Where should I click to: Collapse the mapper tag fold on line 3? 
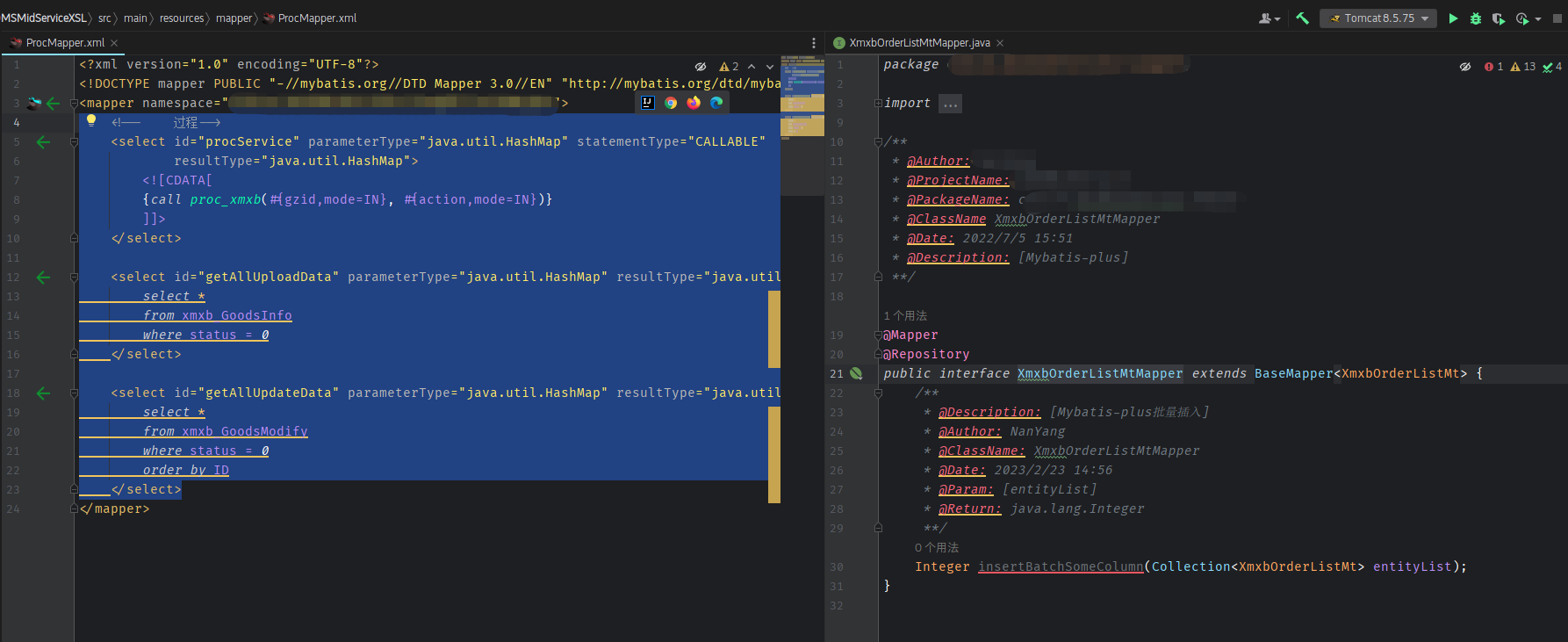[74, 104]
